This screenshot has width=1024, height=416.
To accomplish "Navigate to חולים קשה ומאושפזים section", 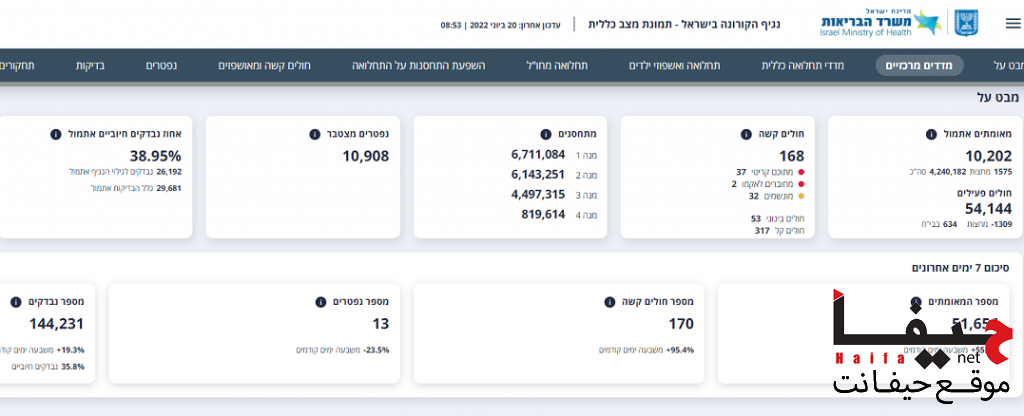I will (x=265, y=66).
